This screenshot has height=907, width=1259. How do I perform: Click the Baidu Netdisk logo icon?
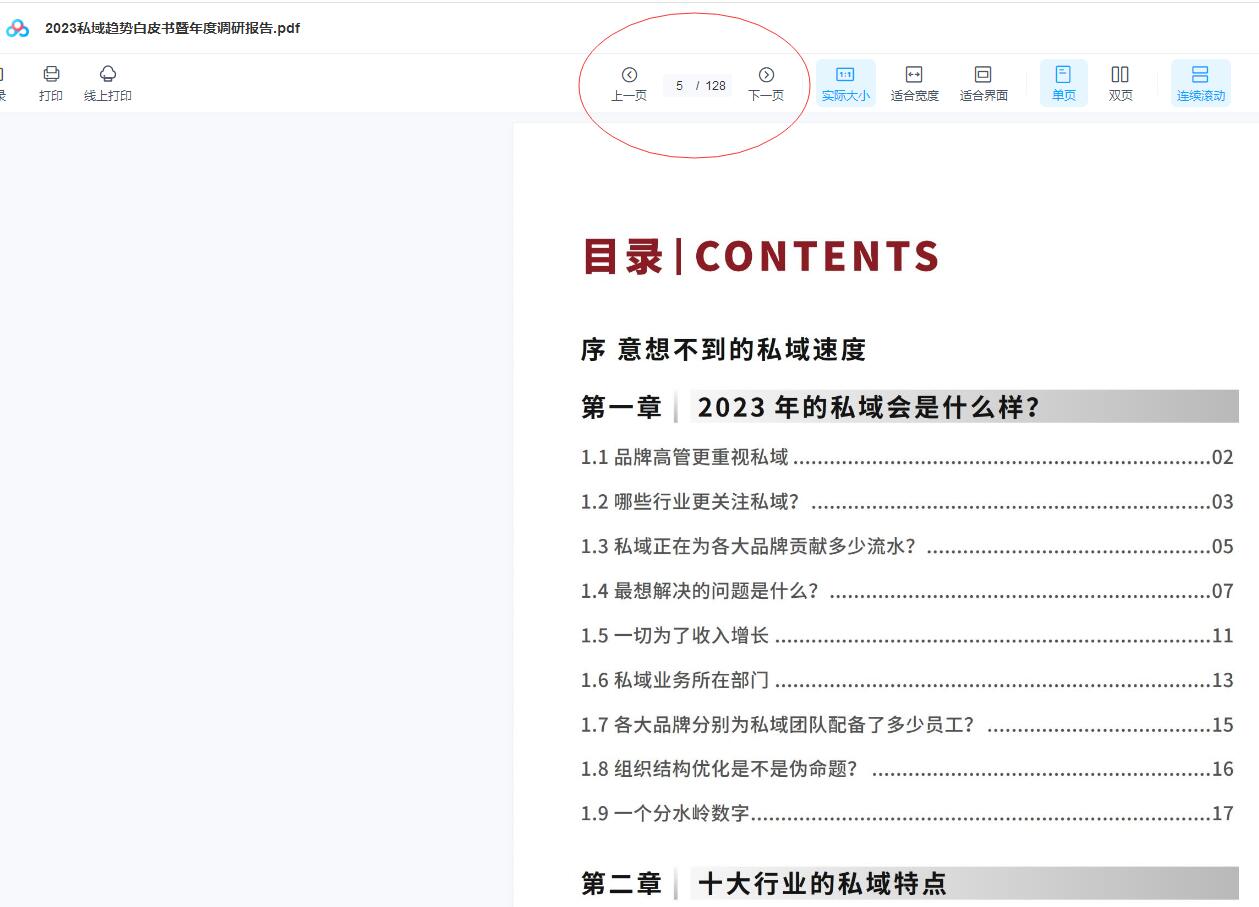[x=17, y=29]
